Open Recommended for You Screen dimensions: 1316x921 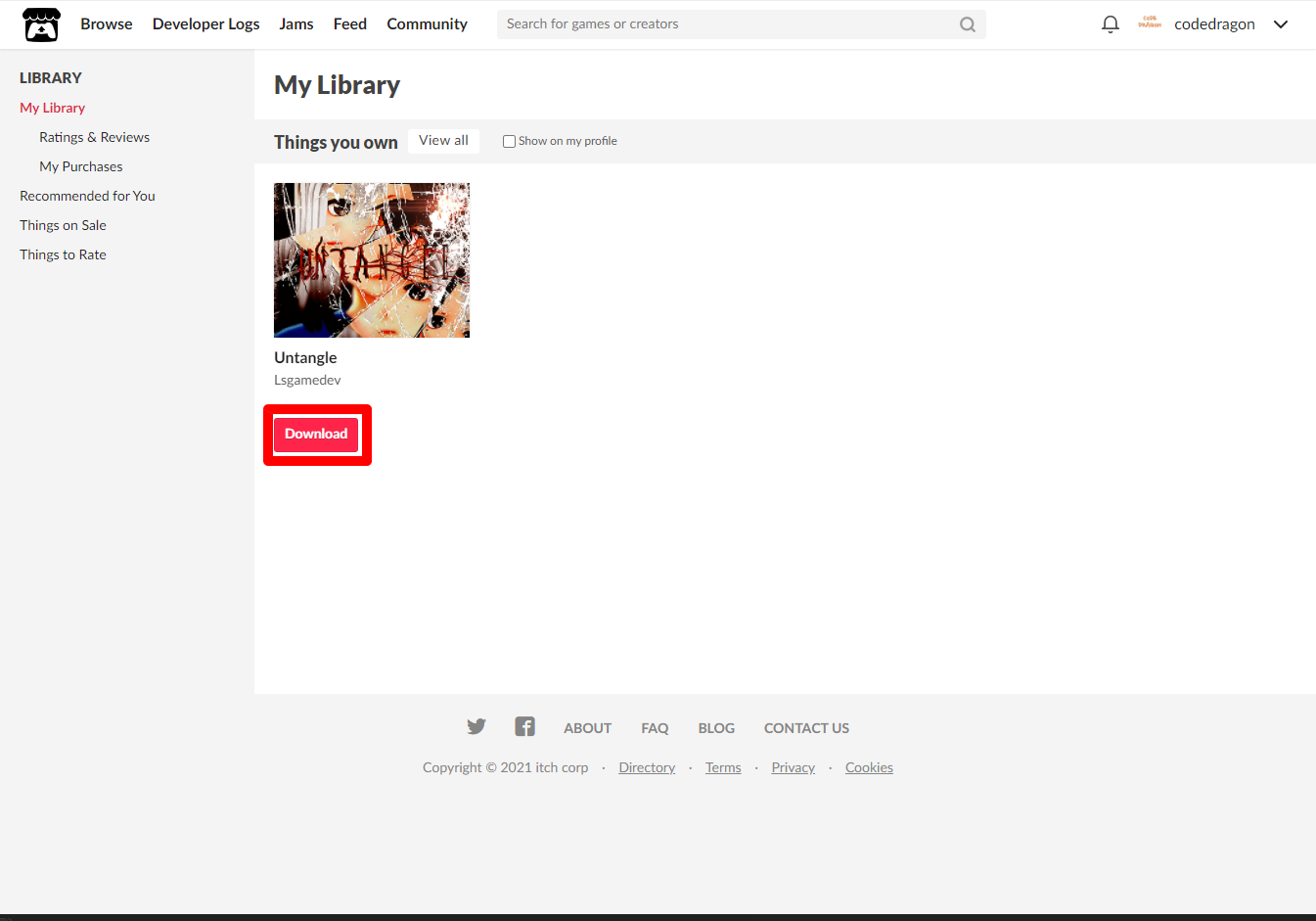(x=88, y=196)
